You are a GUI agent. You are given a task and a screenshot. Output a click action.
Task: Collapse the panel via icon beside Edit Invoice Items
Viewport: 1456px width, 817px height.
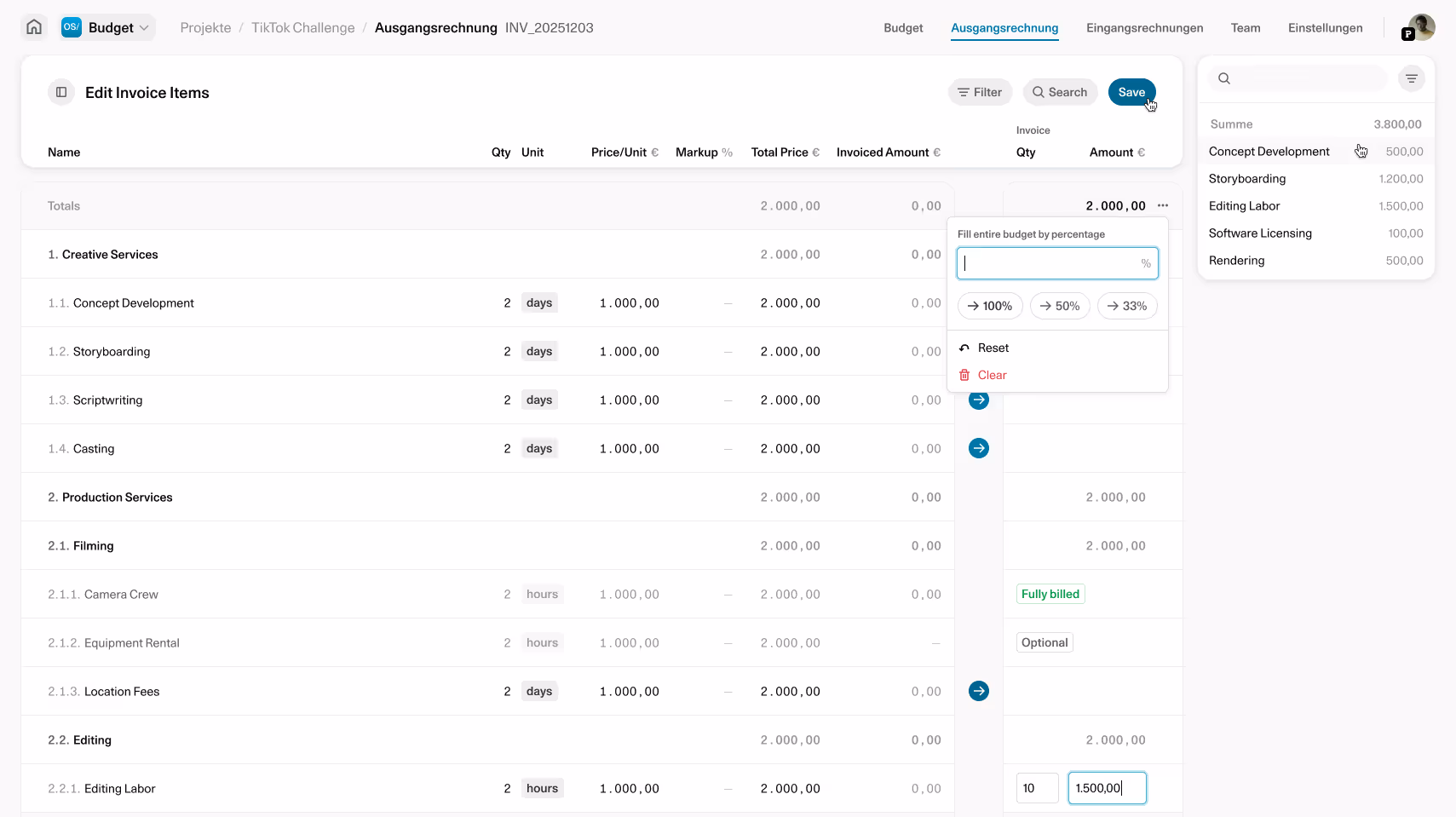pos(60,92)
